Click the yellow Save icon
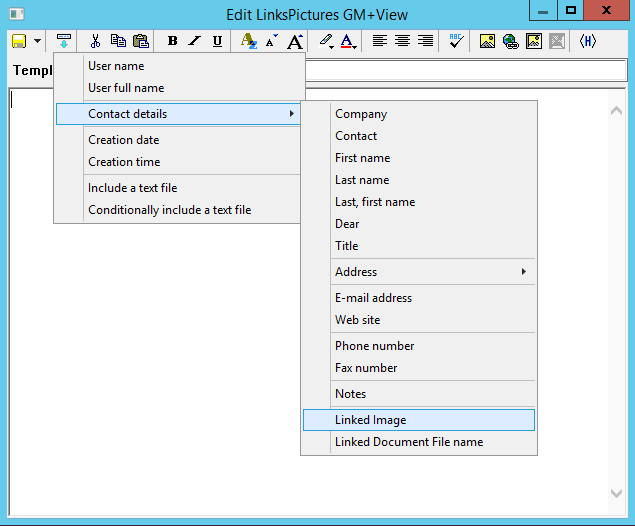The height and width of the screenshot is (526, 635). tap(18, 41)
